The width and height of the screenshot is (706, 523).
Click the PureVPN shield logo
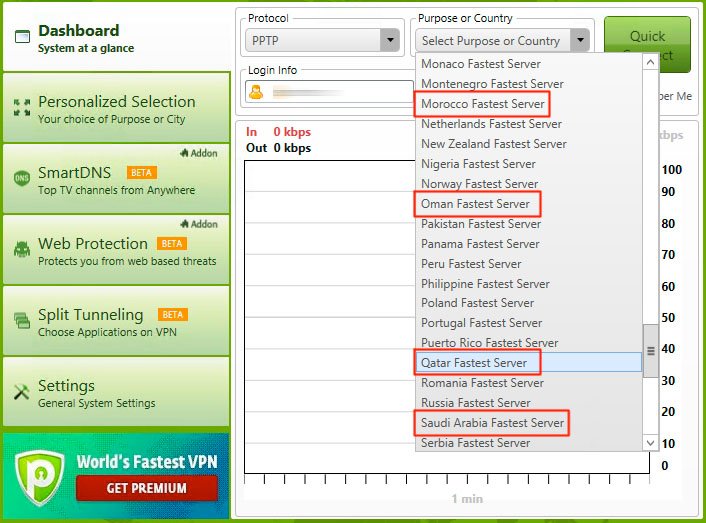(x=39, y=478)
